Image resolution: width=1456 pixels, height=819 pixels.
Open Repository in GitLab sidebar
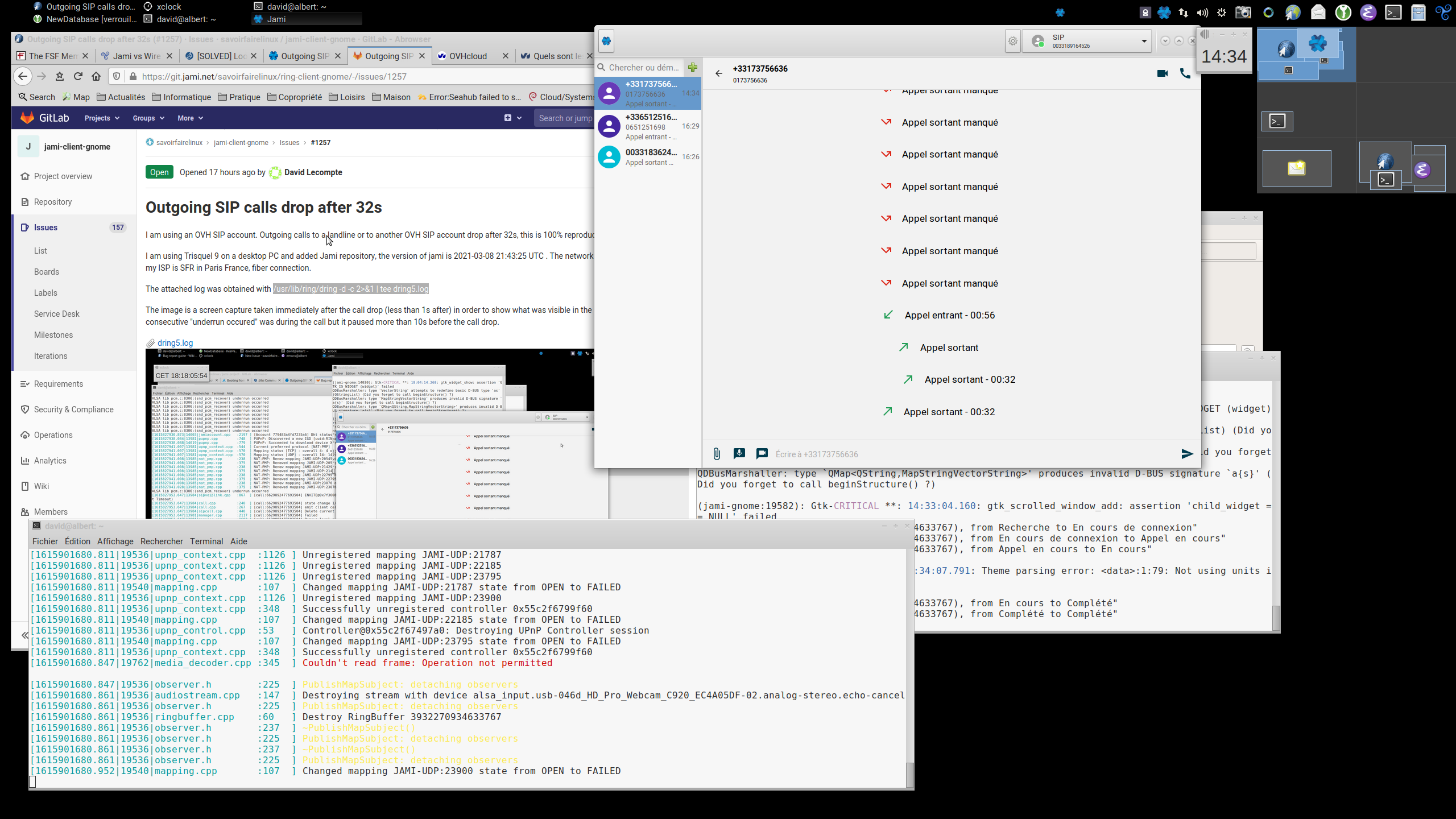[x=52, y=202]
